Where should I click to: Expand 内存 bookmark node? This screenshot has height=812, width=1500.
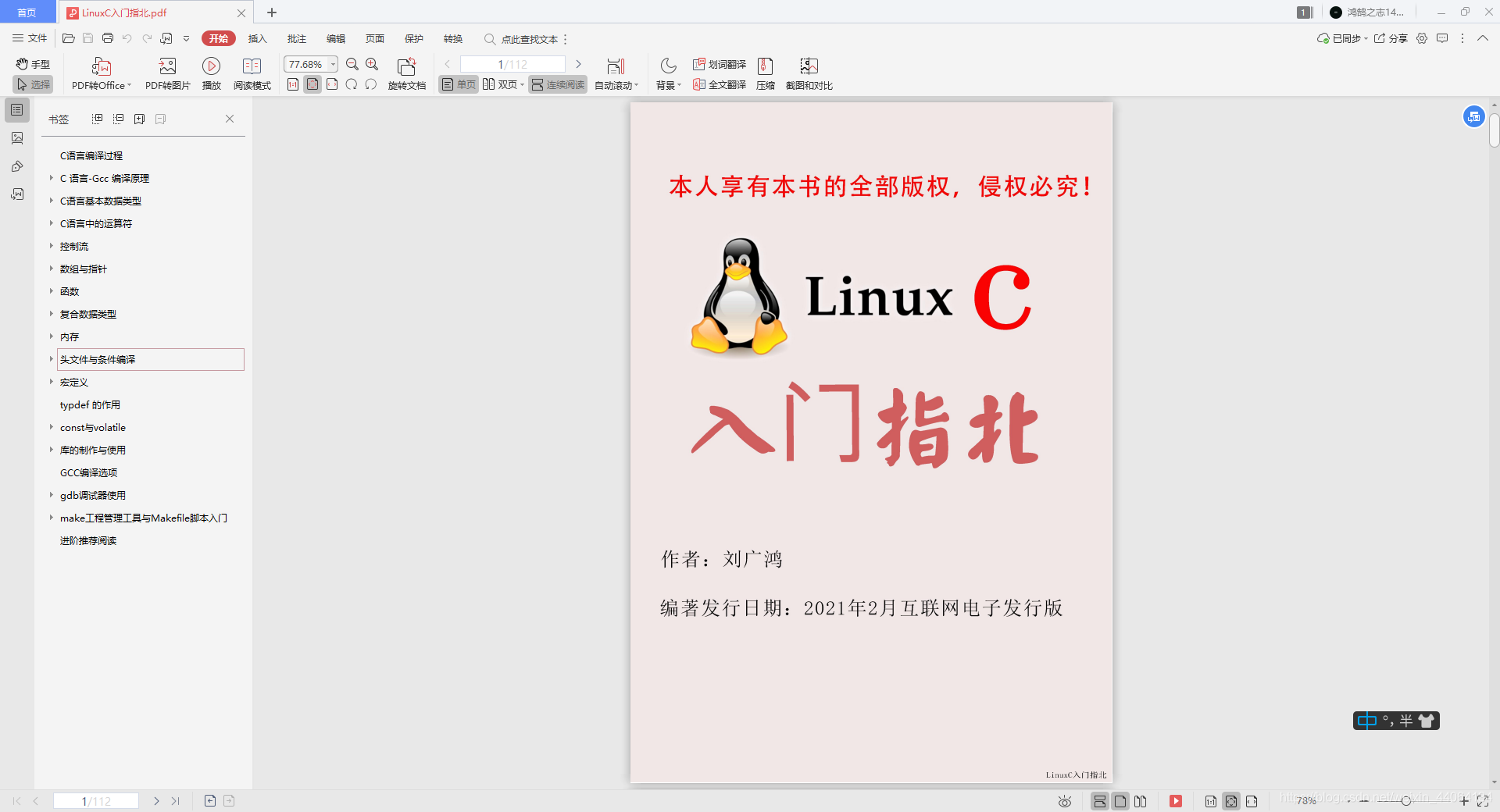coord(52,337)
